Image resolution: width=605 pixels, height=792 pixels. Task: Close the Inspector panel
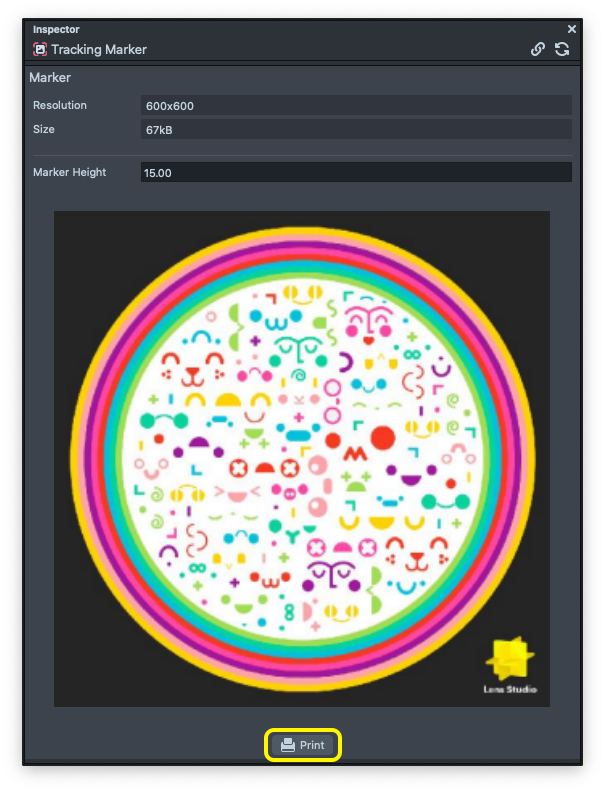[572, 29]
